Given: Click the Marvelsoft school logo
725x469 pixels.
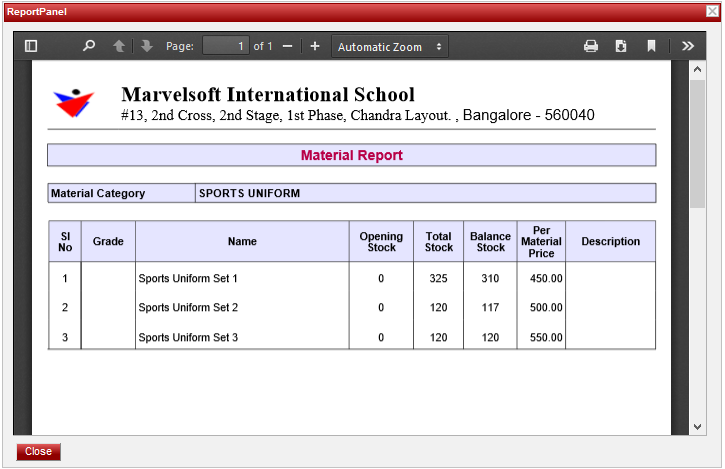Looking at the screenshot, I should [74, 102].
